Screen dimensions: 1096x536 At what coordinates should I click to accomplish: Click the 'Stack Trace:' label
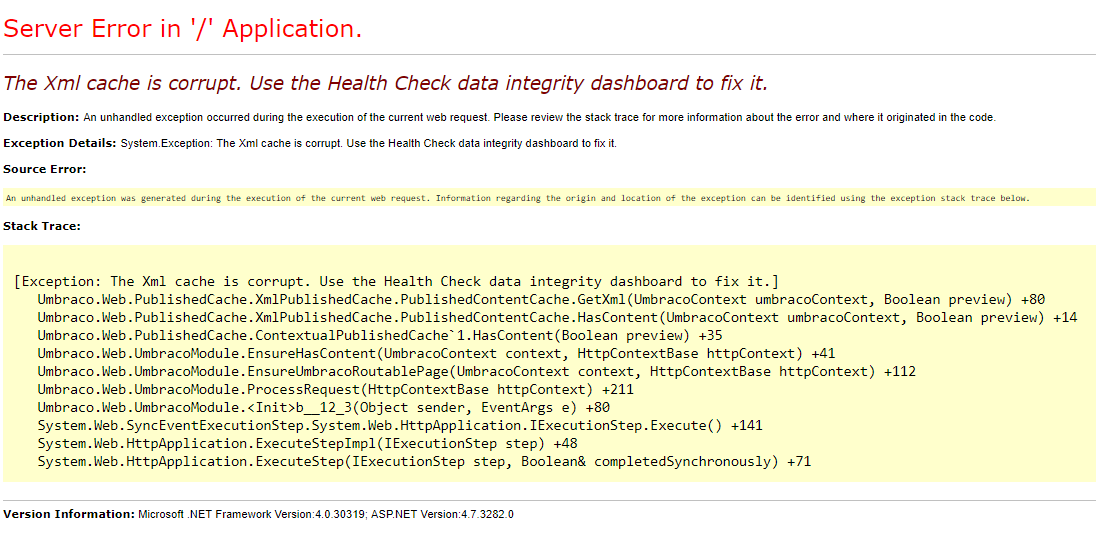tap(42, 226)
